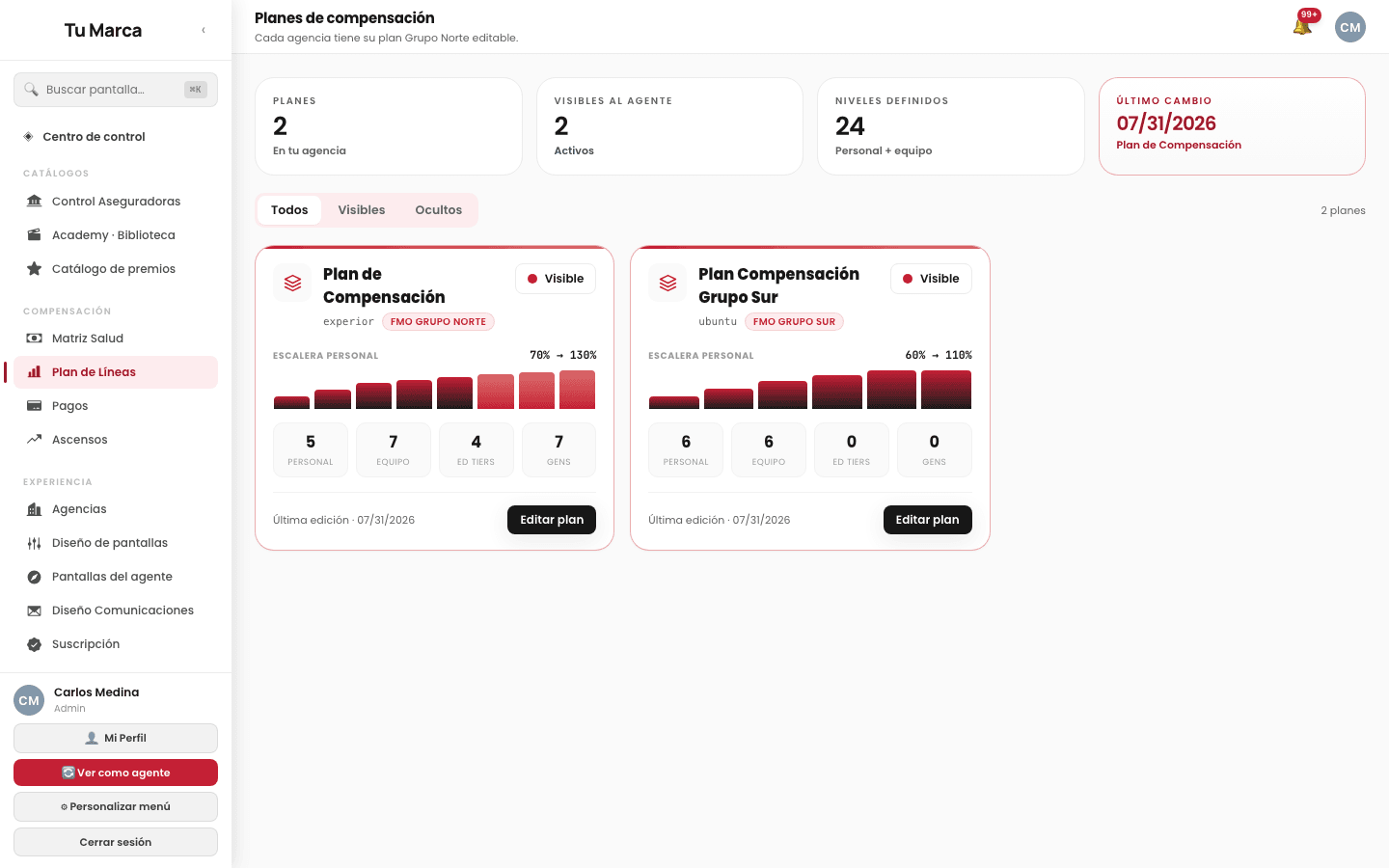Click the layers icon on Plan de Compensación card

coord(292,283)
